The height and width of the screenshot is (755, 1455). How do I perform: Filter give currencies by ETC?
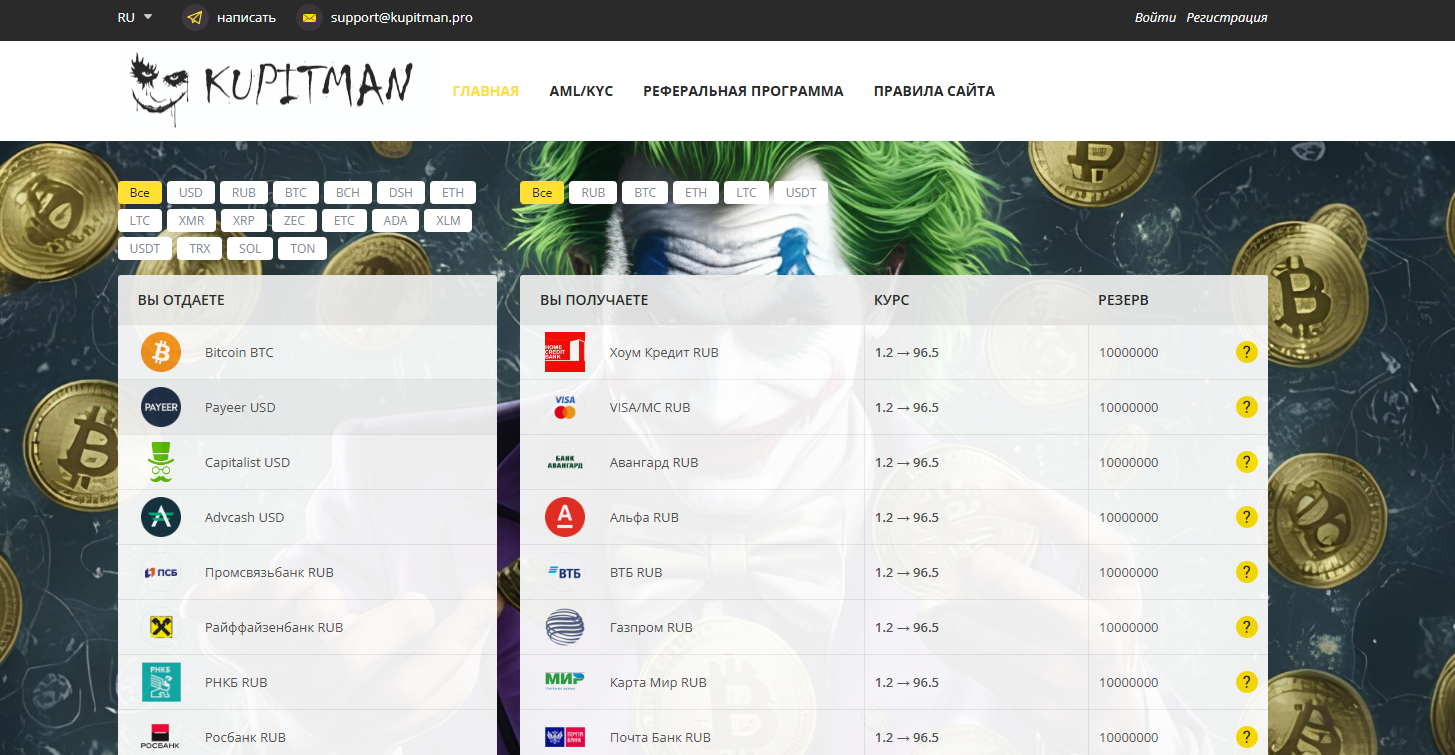pyautogui.click(x=344, y=220)
